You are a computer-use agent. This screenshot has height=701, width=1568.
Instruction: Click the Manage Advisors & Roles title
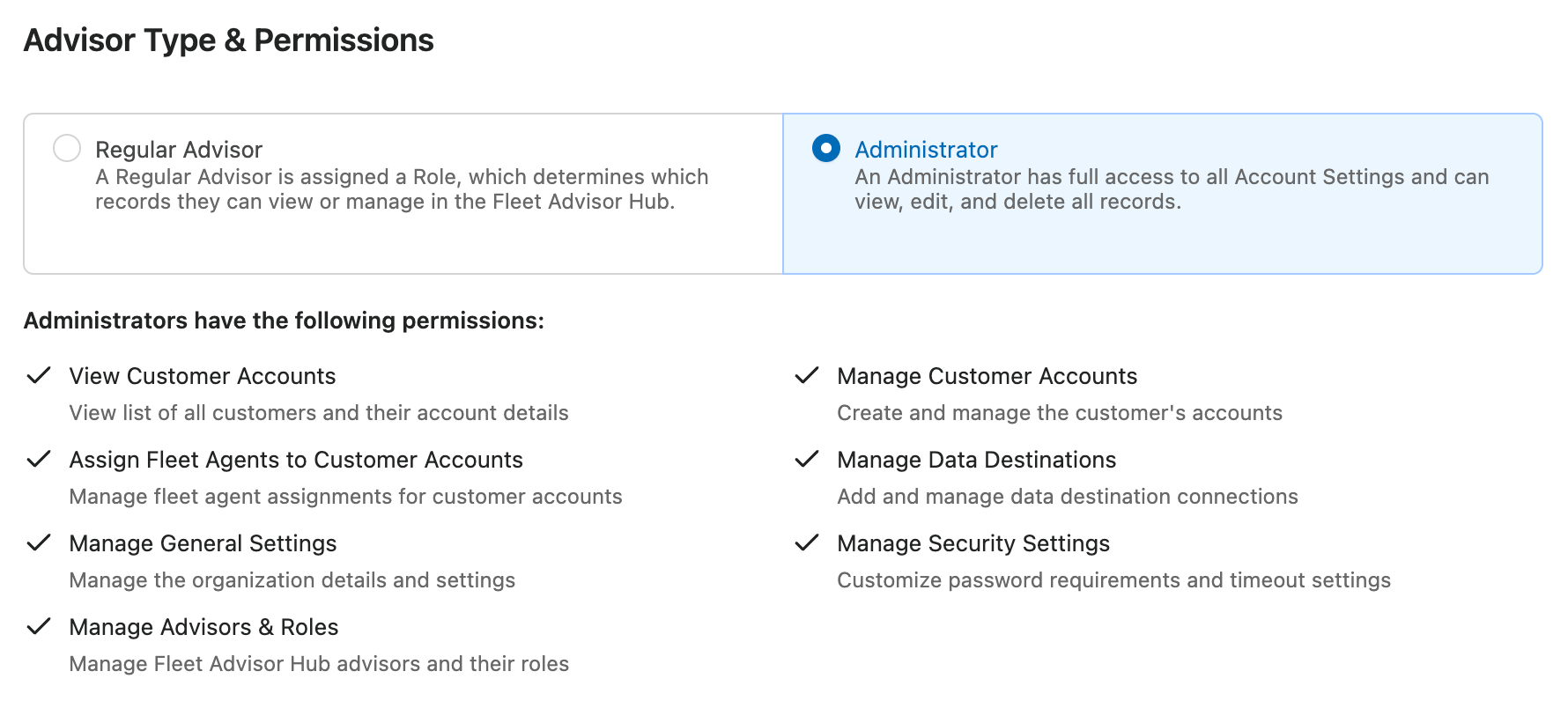point(203,627)
